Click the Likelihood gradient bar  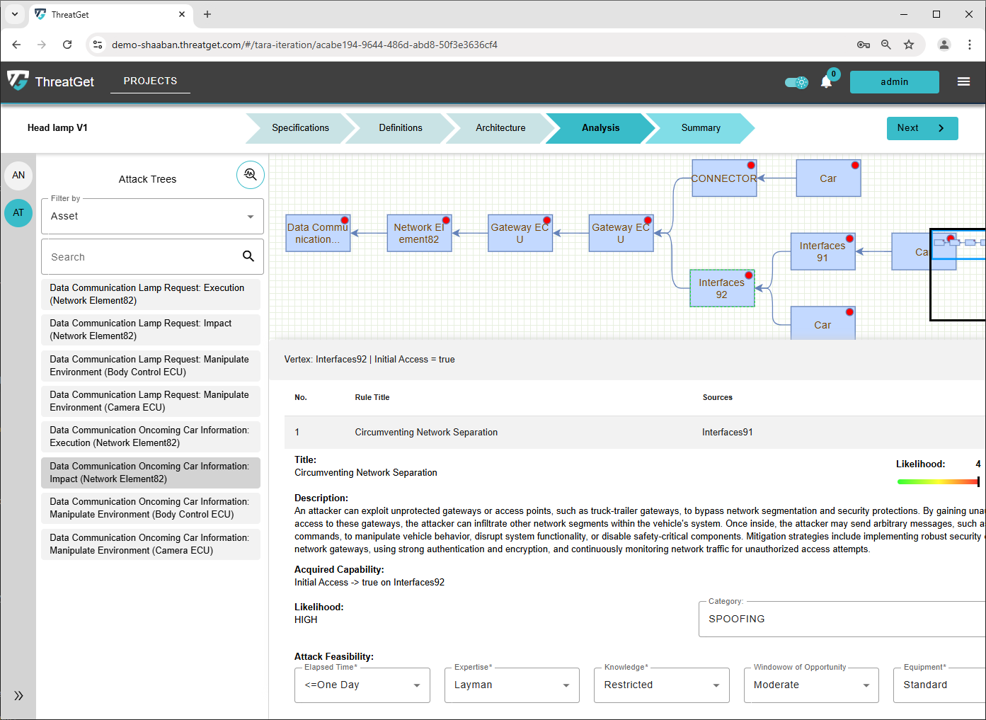click(938, 481)
